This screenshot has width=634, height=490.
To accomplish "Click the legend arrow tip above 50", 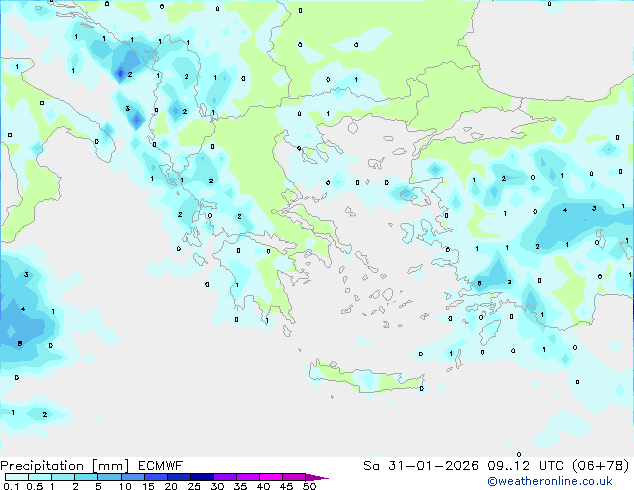I will click(x=317, y=477).
